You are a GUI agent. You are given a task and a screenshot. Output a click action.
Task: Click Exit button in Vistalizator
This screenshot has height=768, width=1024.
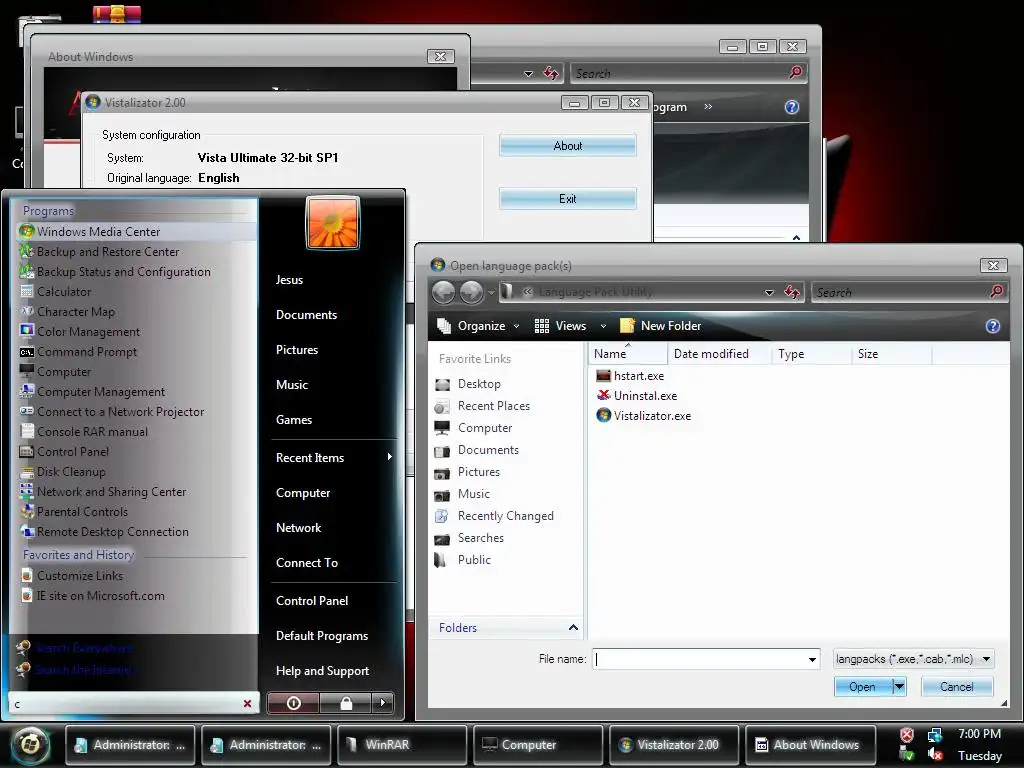[x=568, y=199]
